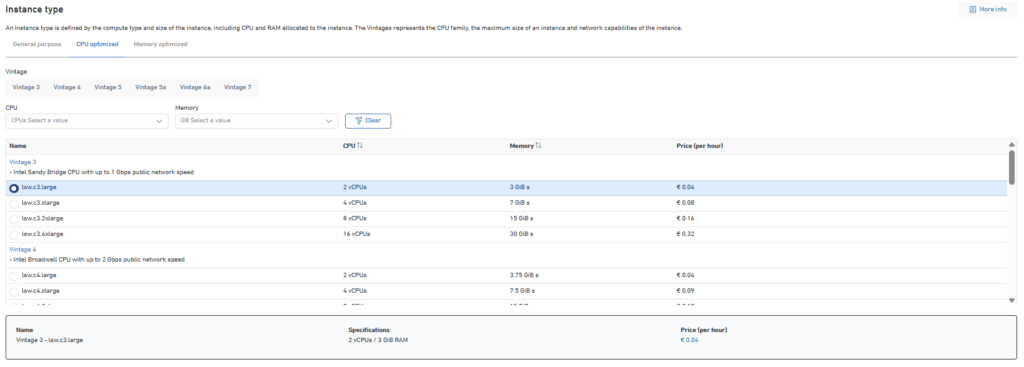1024x367 pixels.
Task: Click the Memory column sort arrows icon
Action: pos(538,146)
